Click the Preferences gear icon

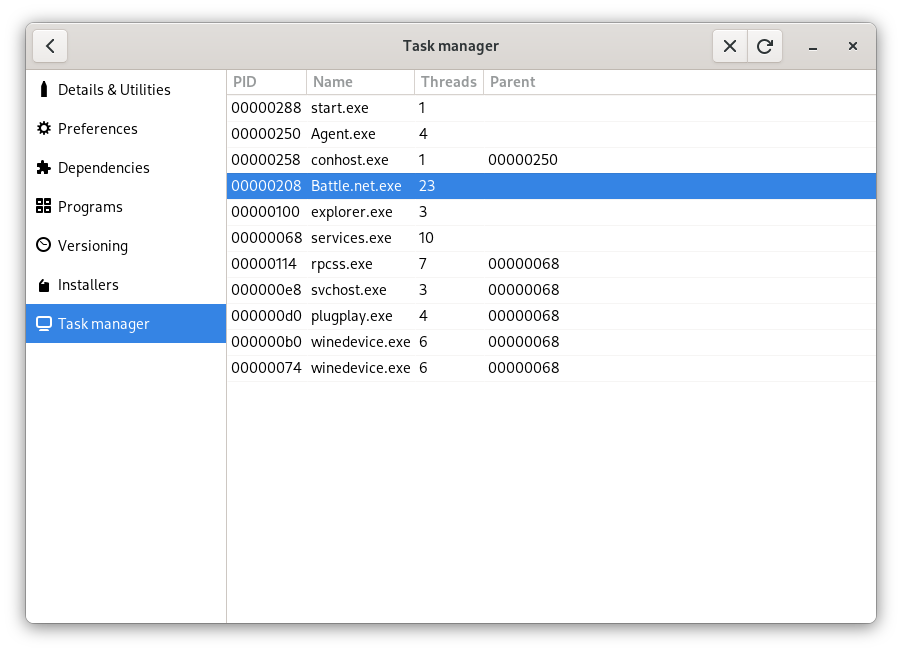pos(42,128)
